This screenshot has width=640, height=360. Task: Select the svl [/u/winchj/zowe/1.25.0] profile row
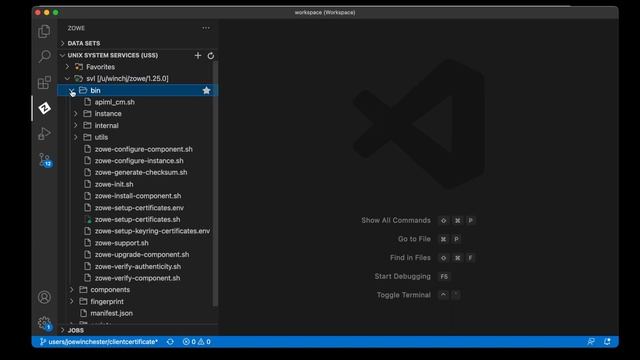[137, 78]
